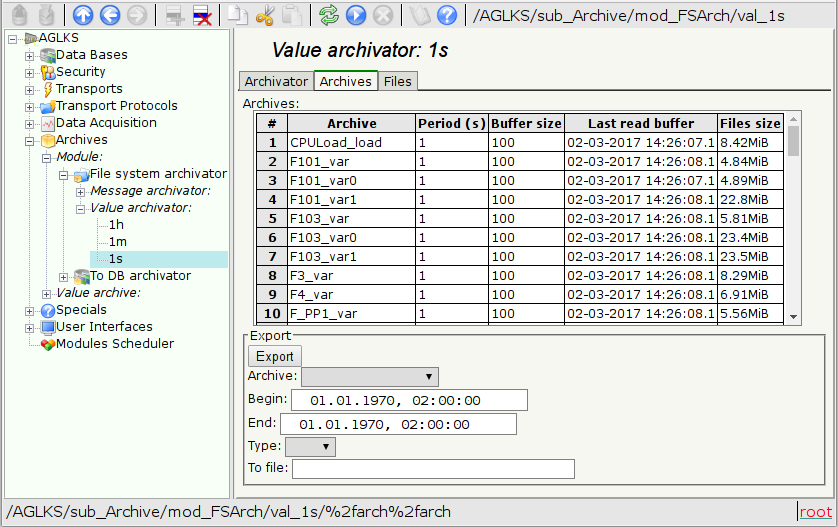Click the copy item icon

point(238,15)
